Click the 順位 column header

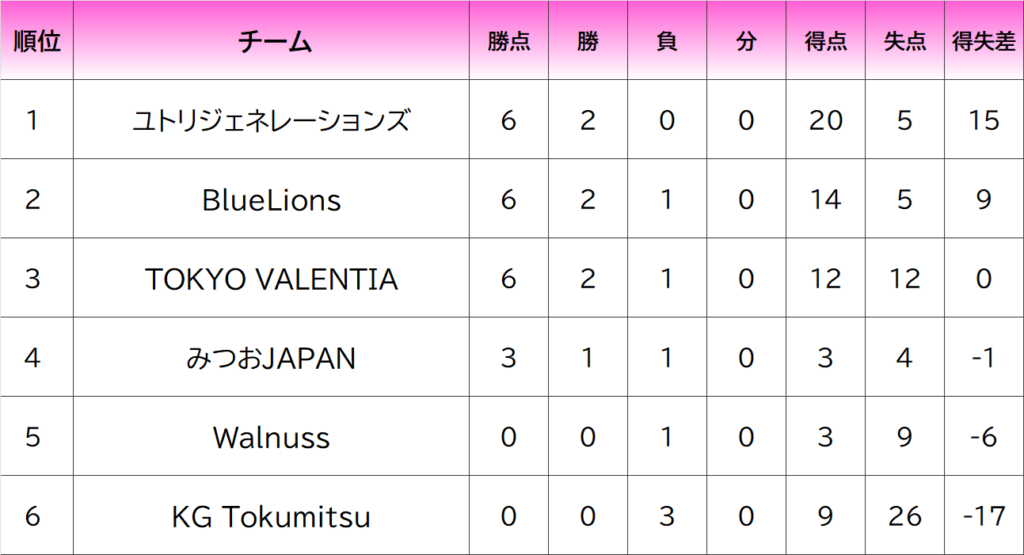click(37, 40)
